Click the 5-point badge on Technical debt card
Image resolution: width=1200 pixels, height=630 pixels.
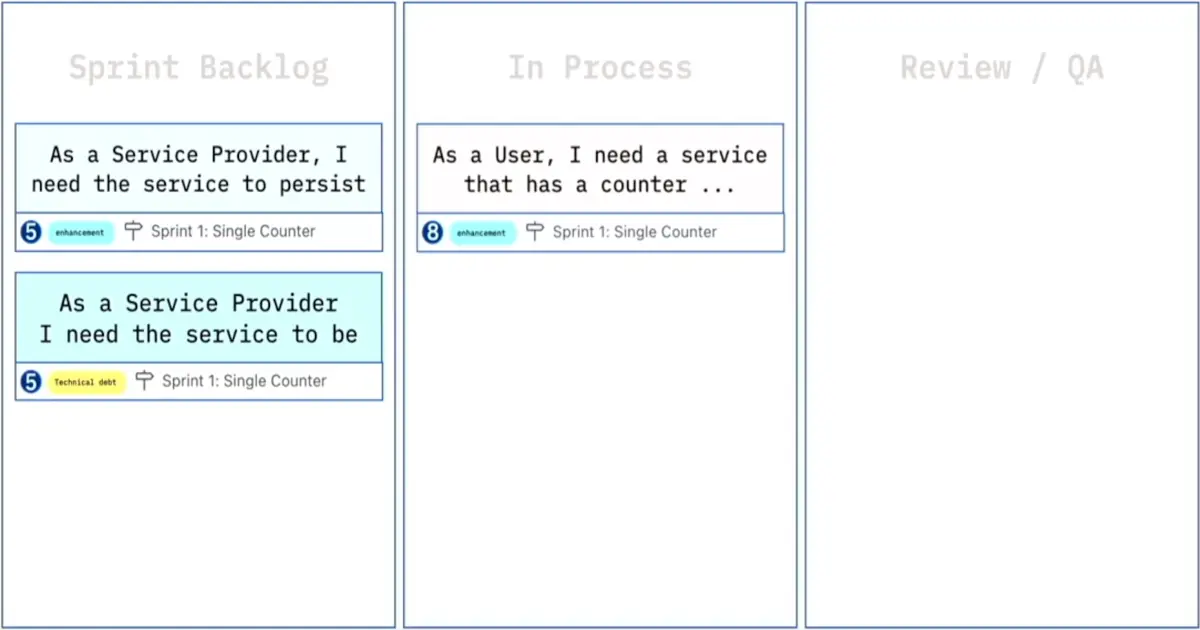click(x=31, y=381)
